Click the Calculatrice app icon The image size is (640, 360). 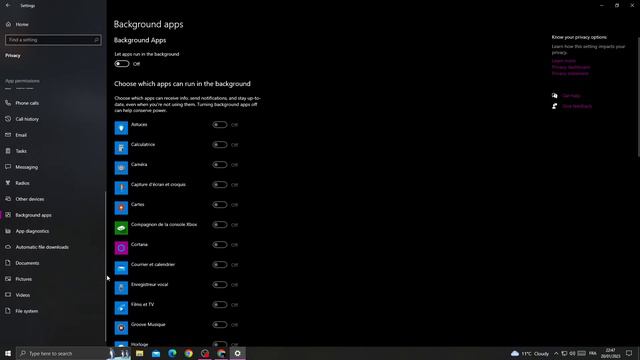(121, 148)
